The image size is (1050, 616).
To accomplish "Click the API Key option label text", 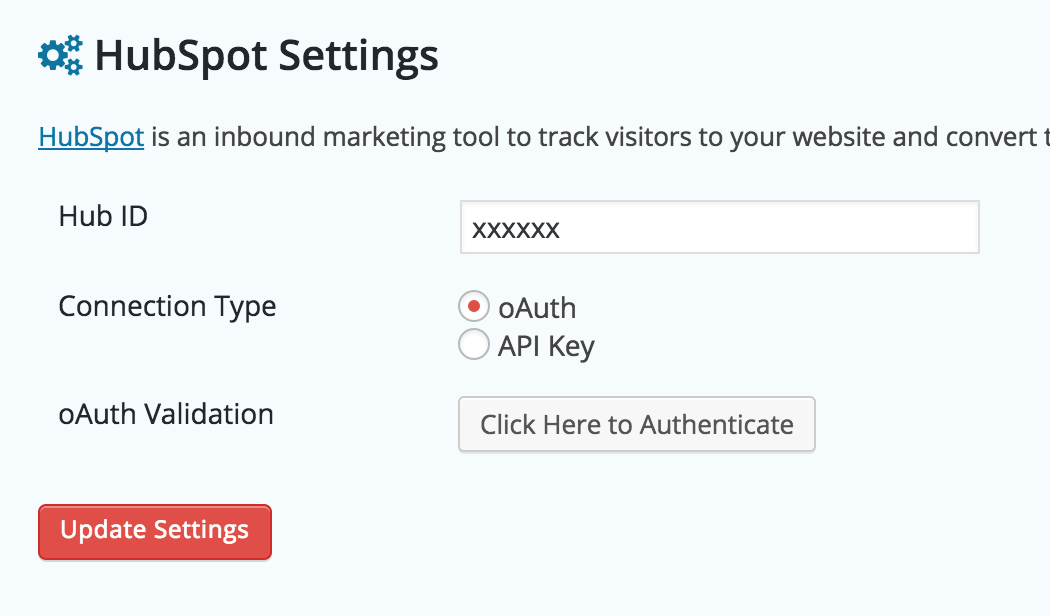I will (x=546, y=346).
